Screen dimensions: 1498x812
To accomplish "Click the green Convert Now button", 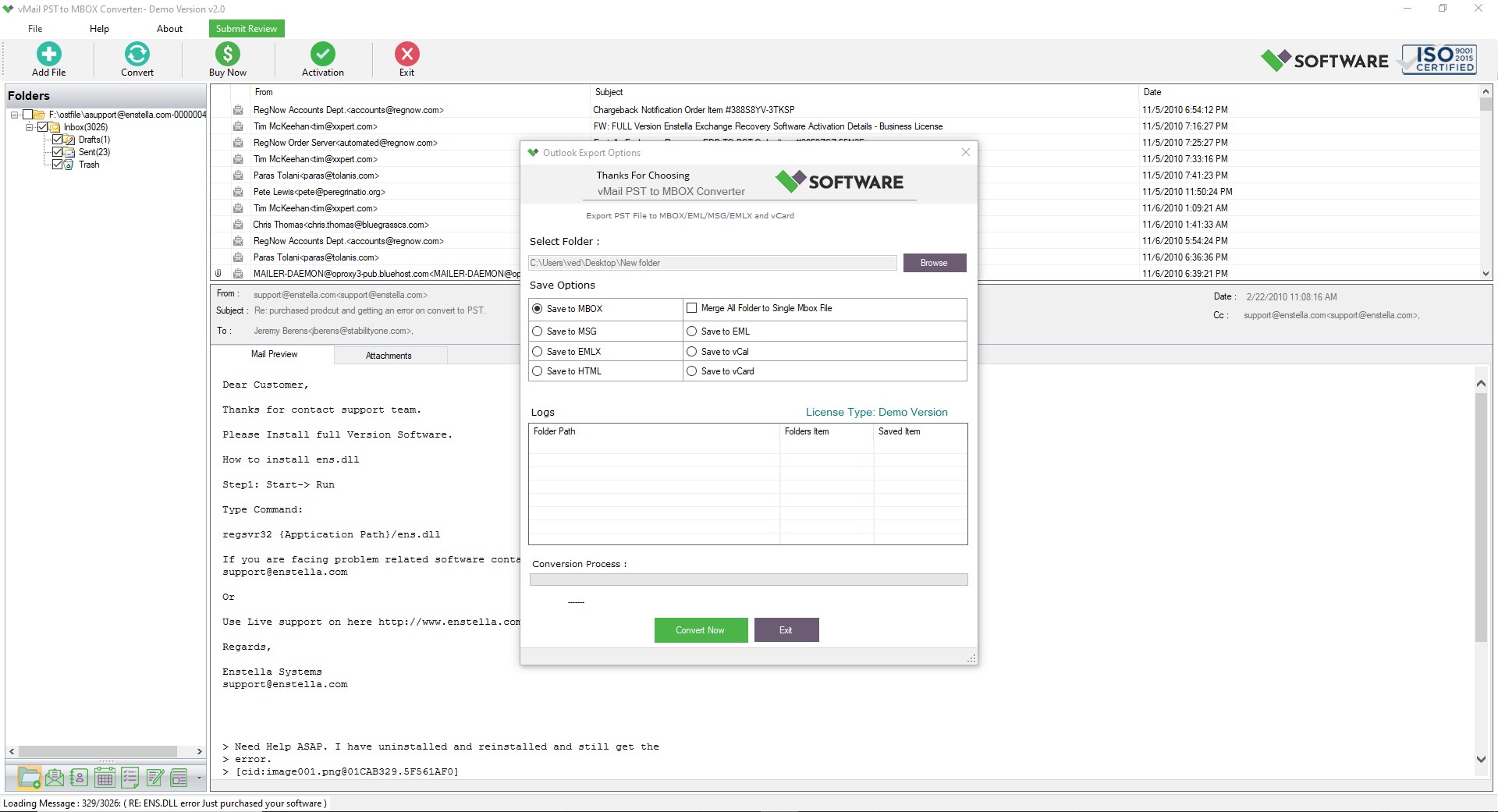I will (x=701, y=630).
